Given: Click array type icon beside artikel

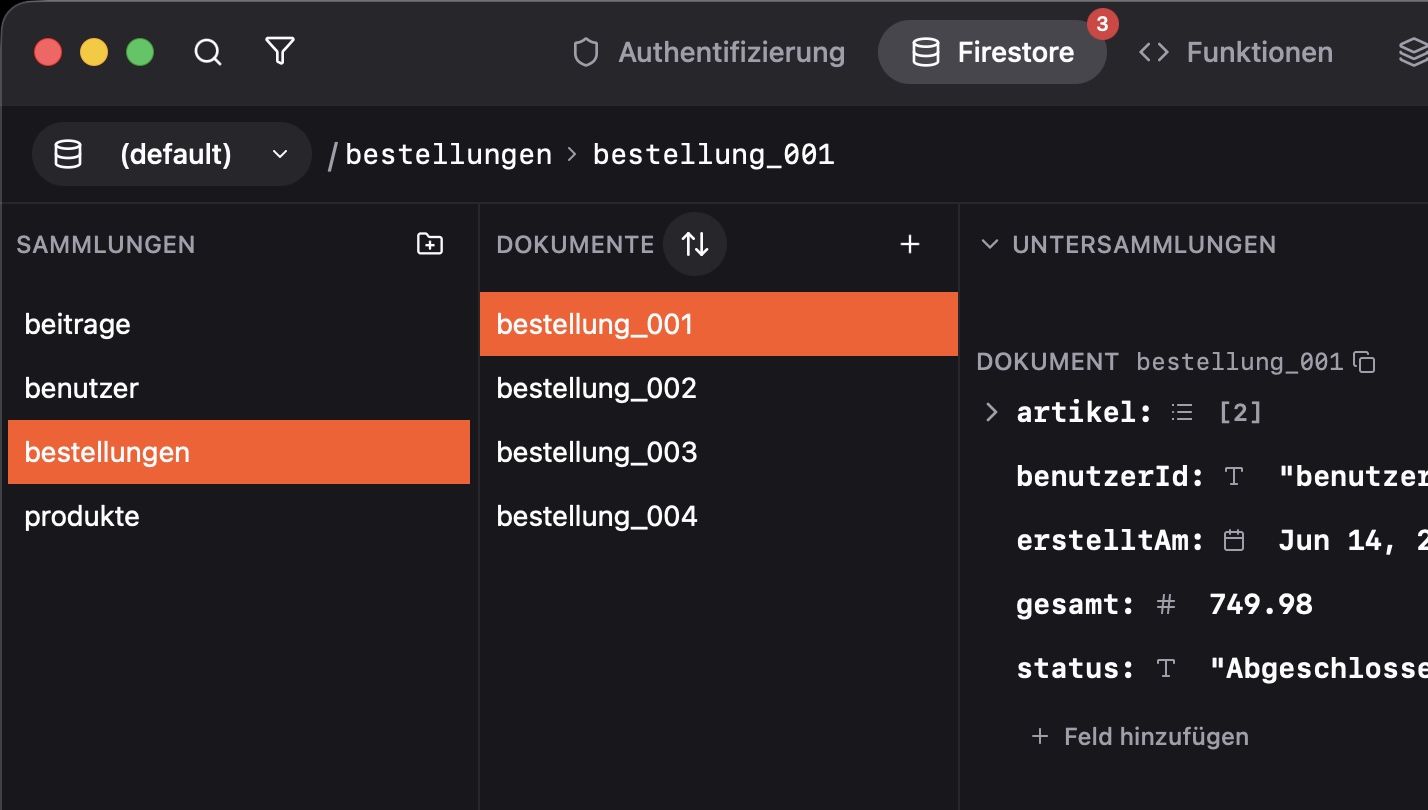Looking at the screenshot, I should pos(1182,412).
